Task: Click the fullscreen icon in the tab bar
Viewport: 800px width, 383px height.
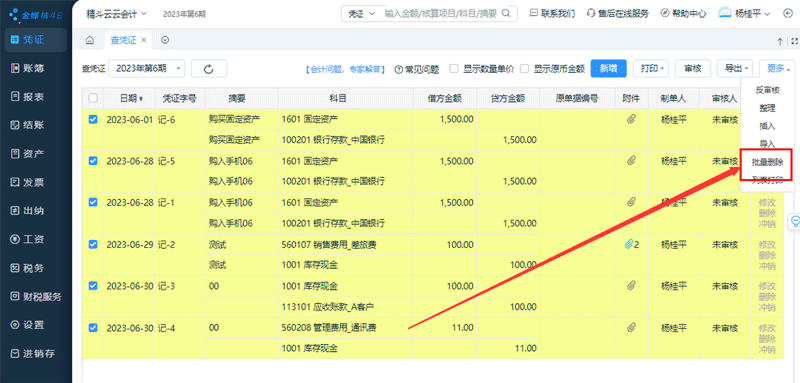Action: point(793,41)
